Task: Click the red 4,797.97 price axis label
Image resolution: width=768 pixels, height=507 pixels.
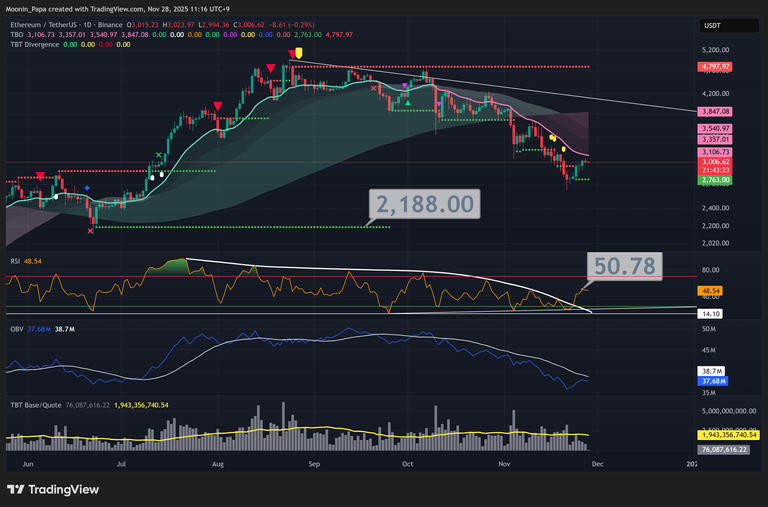Action: click(x=715, y=67)
